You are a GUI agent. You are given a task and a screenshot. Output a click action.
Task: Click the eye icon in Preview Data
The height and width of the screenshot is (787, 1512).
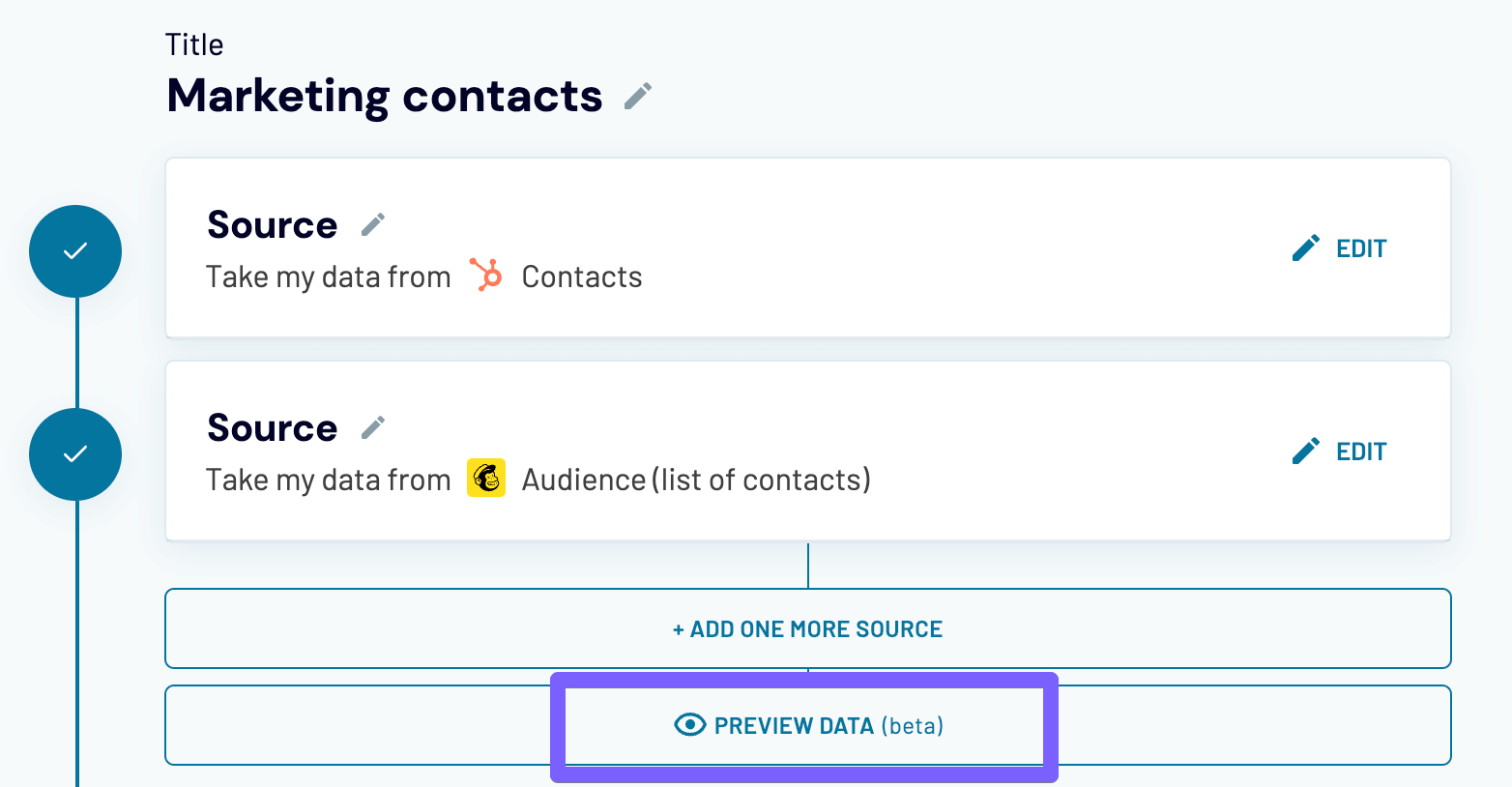689,725
